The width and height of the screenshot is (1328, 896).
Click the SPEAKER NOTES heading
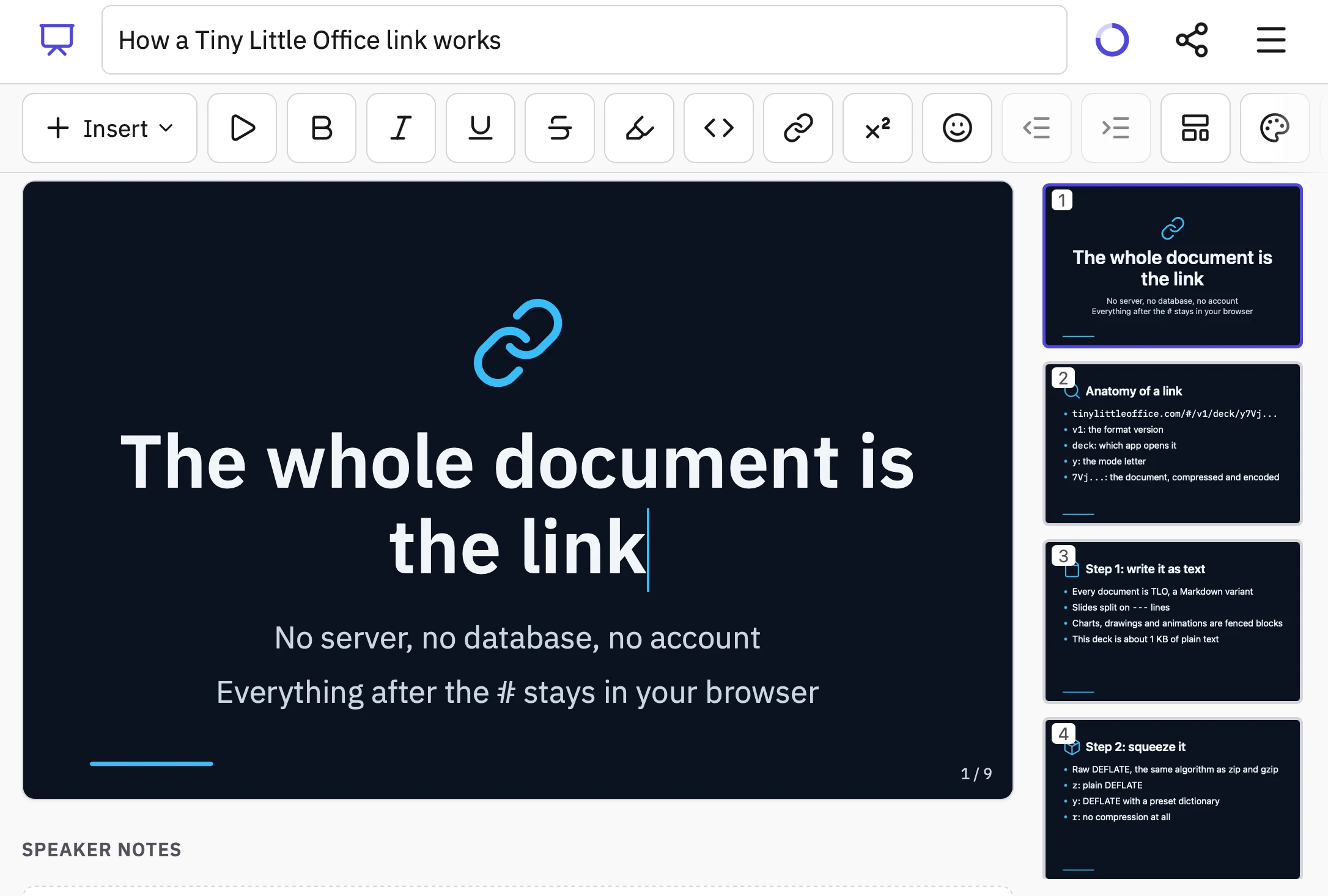tap(101, 850)
